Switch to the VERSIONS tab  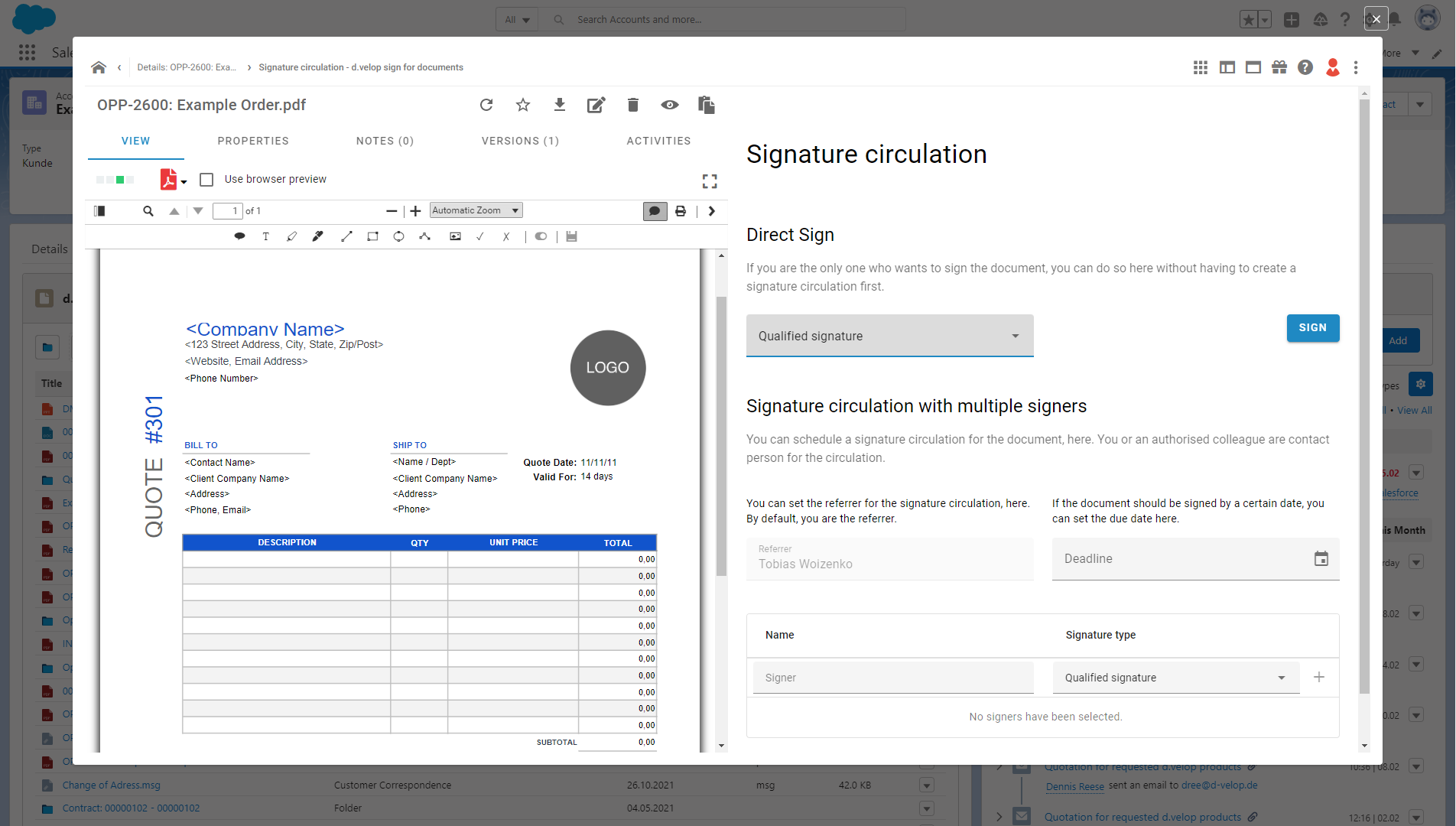tap(520, 141)
